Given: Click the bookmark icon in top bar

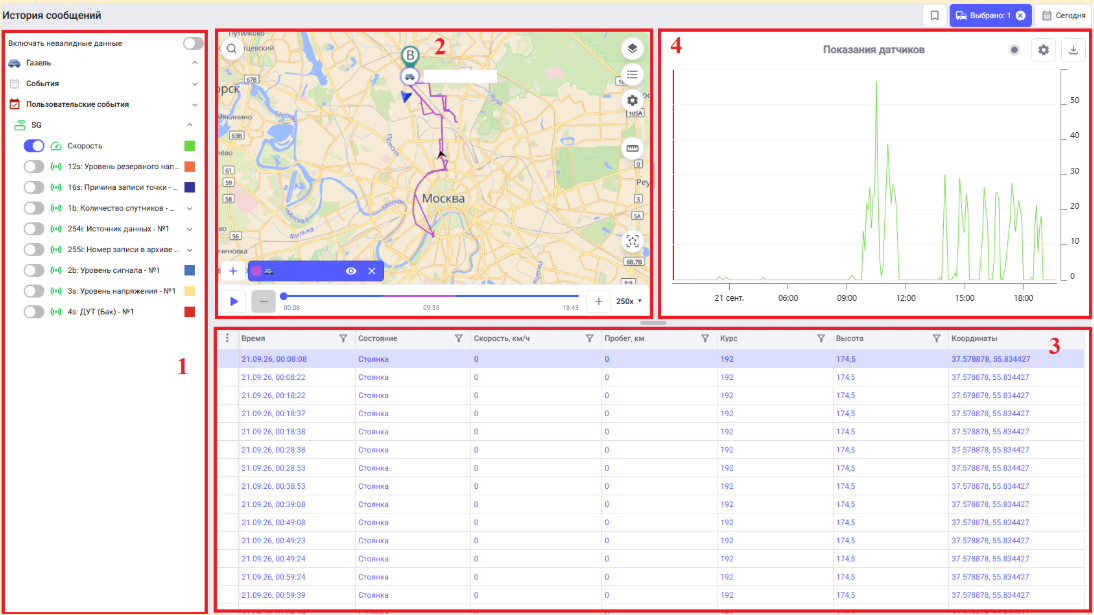Looking at the screenshot, I should (x=934, y=15).
